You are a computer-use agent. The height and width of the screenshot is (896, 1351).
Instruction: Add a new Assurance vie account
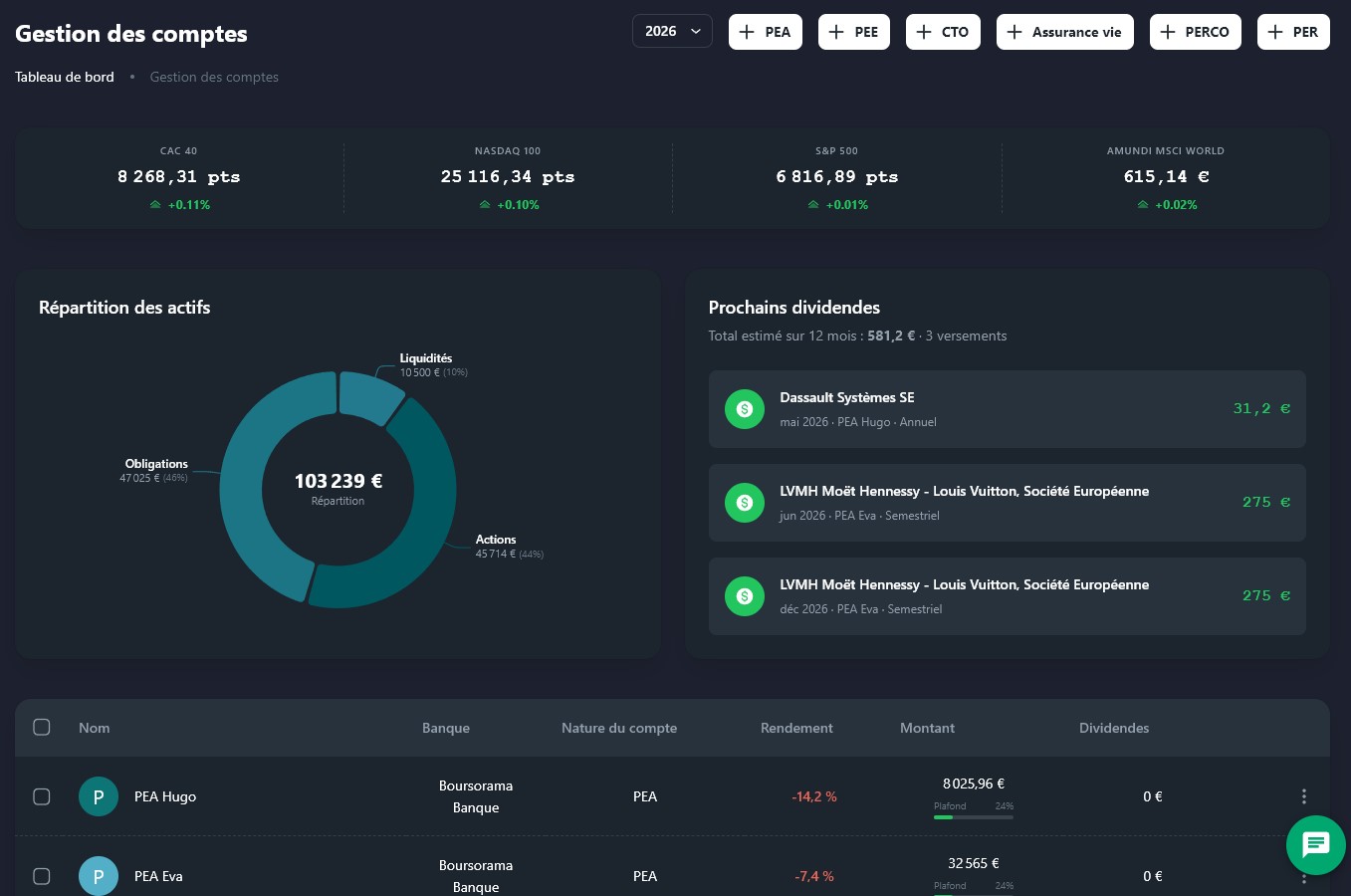pyautogui.click(x=1064, y=32)
